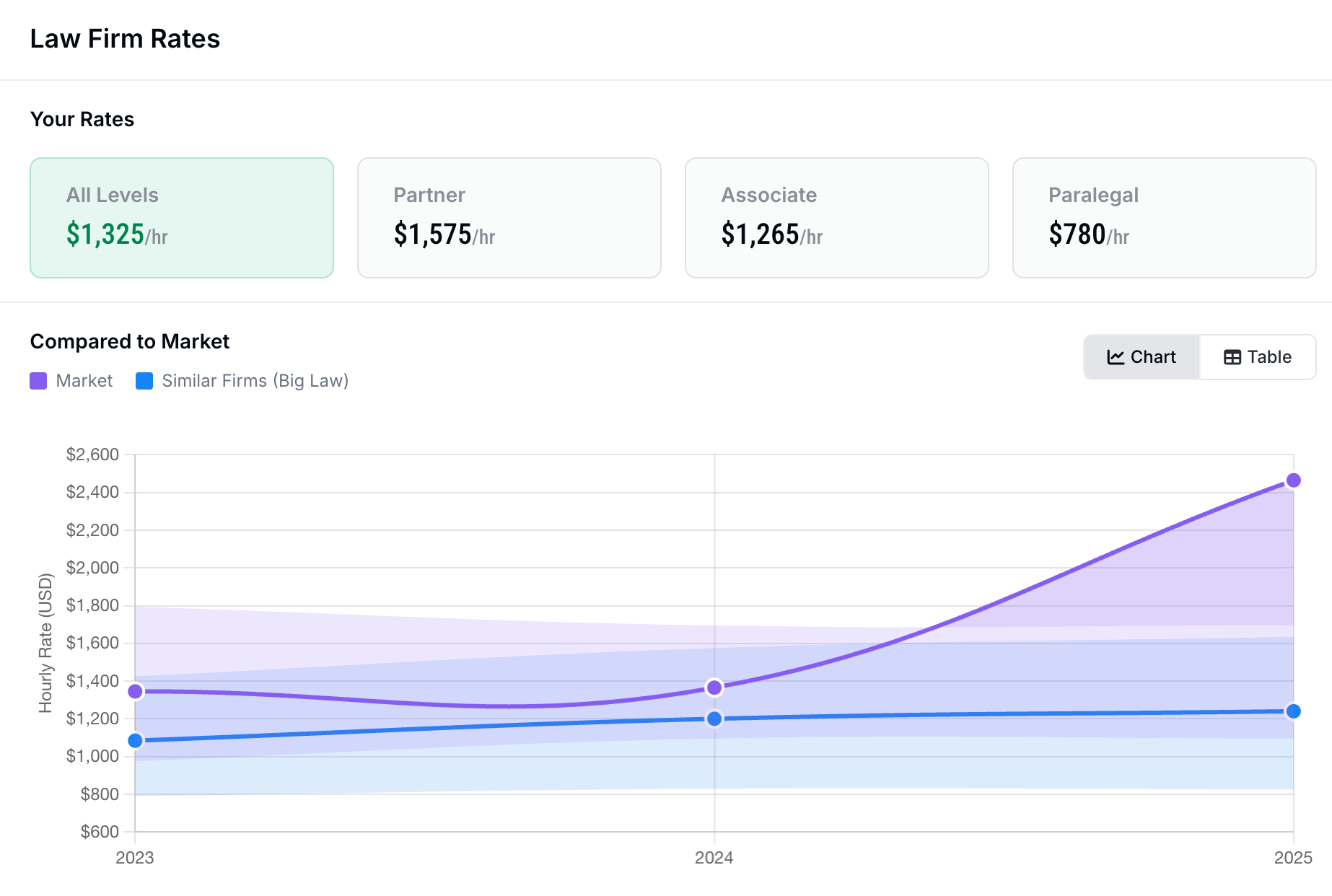Click the 2023 Market data point
This screenshot has height=896, width=1332.
pyautogui.click(x=135, y=692)
